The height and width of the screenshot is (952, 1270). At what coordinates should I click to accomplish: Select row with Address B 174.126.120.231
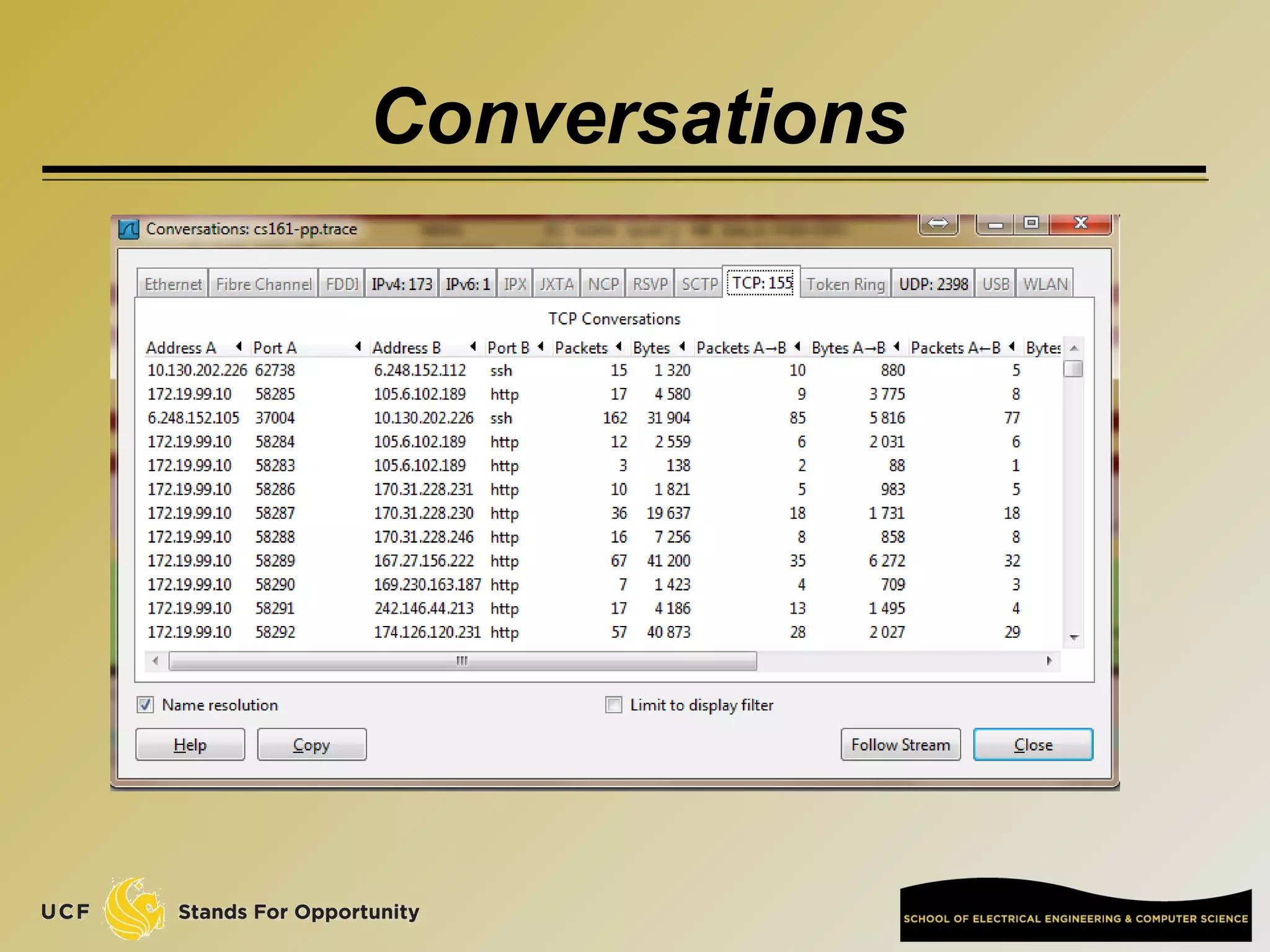coord(603,632)
